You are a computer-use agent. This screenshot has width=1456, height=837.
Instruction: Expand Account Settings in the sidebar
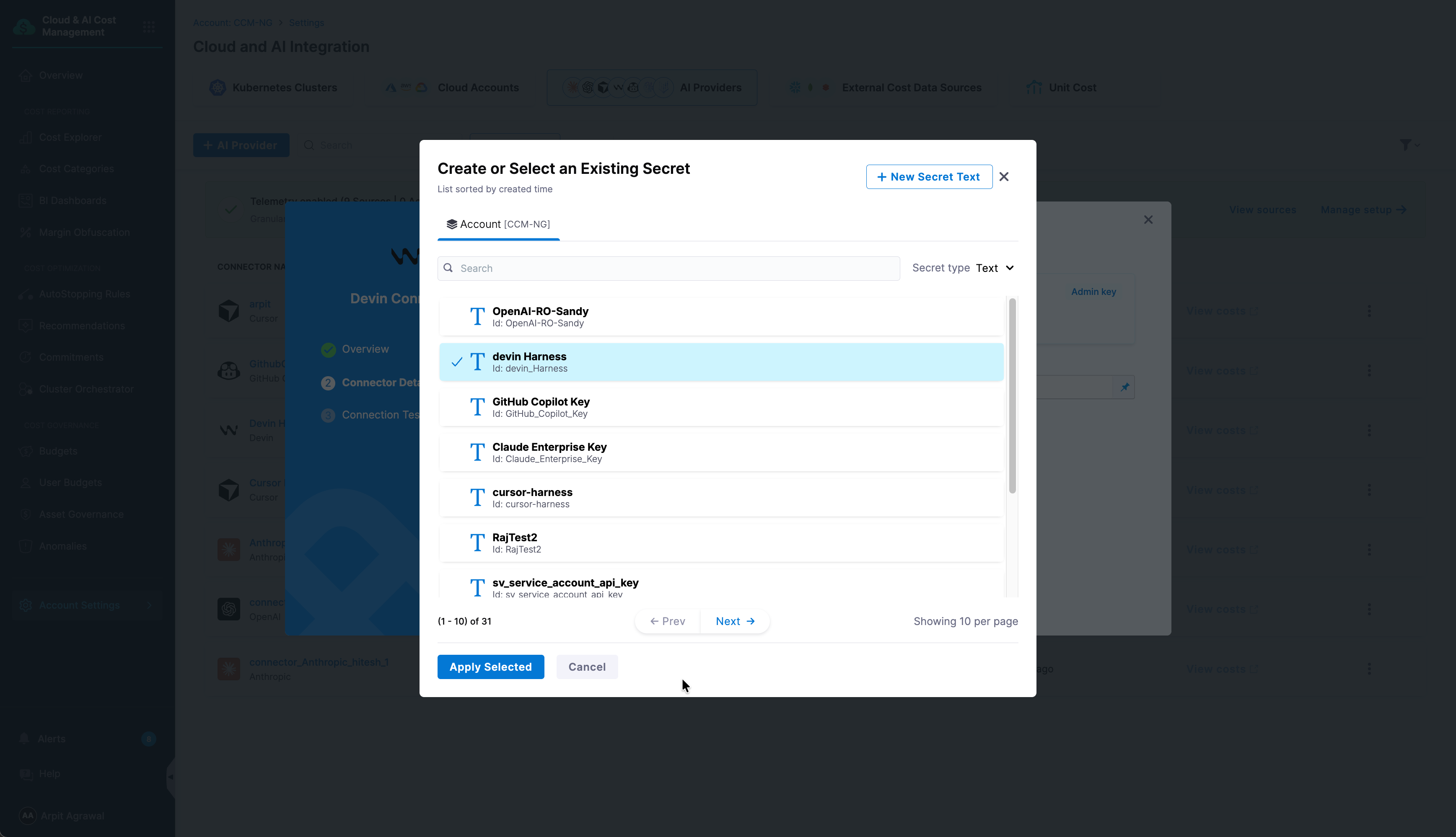(87, 605)
